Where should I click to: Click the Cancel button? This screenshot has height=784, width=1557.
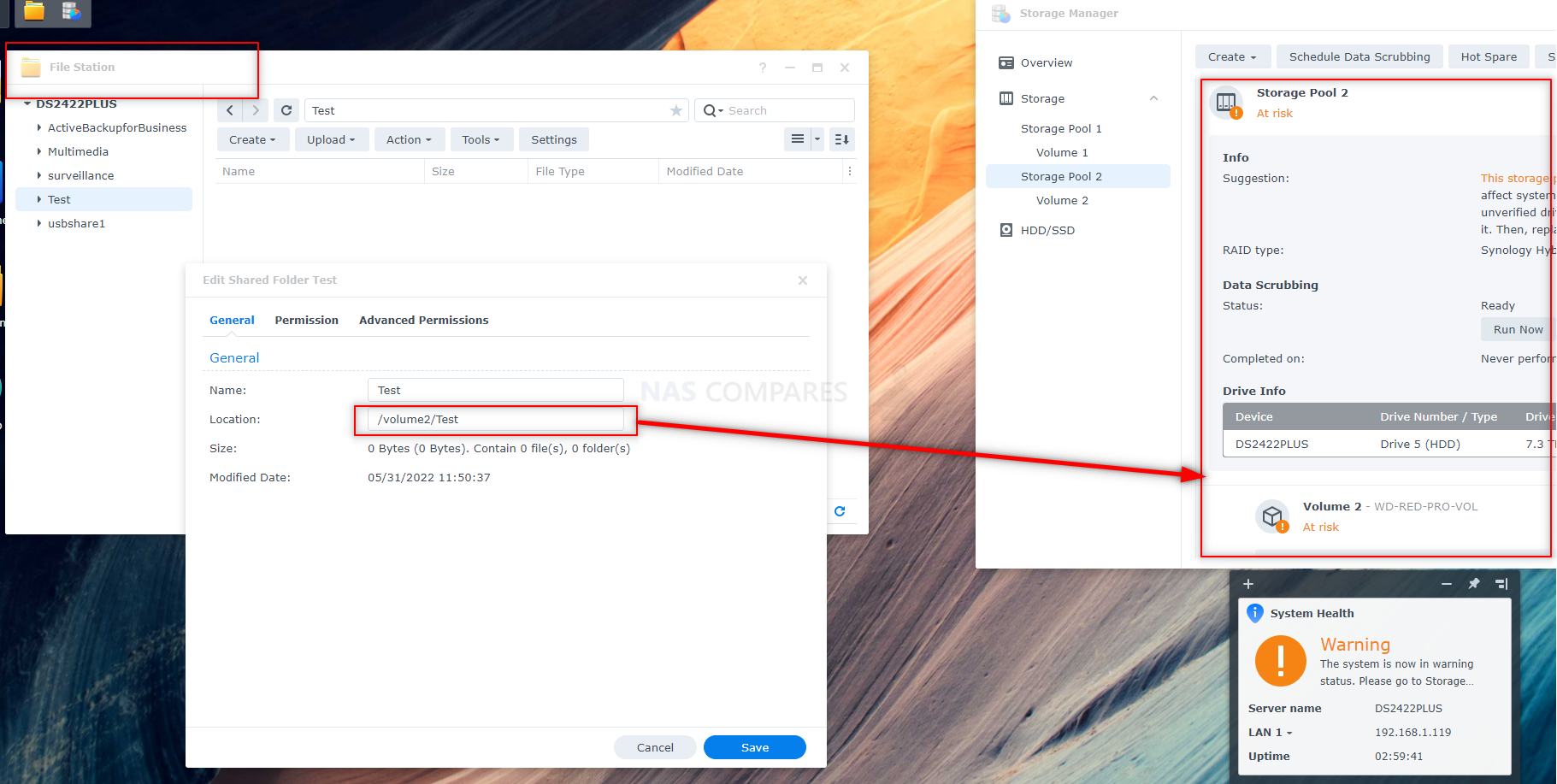point(655,747)
